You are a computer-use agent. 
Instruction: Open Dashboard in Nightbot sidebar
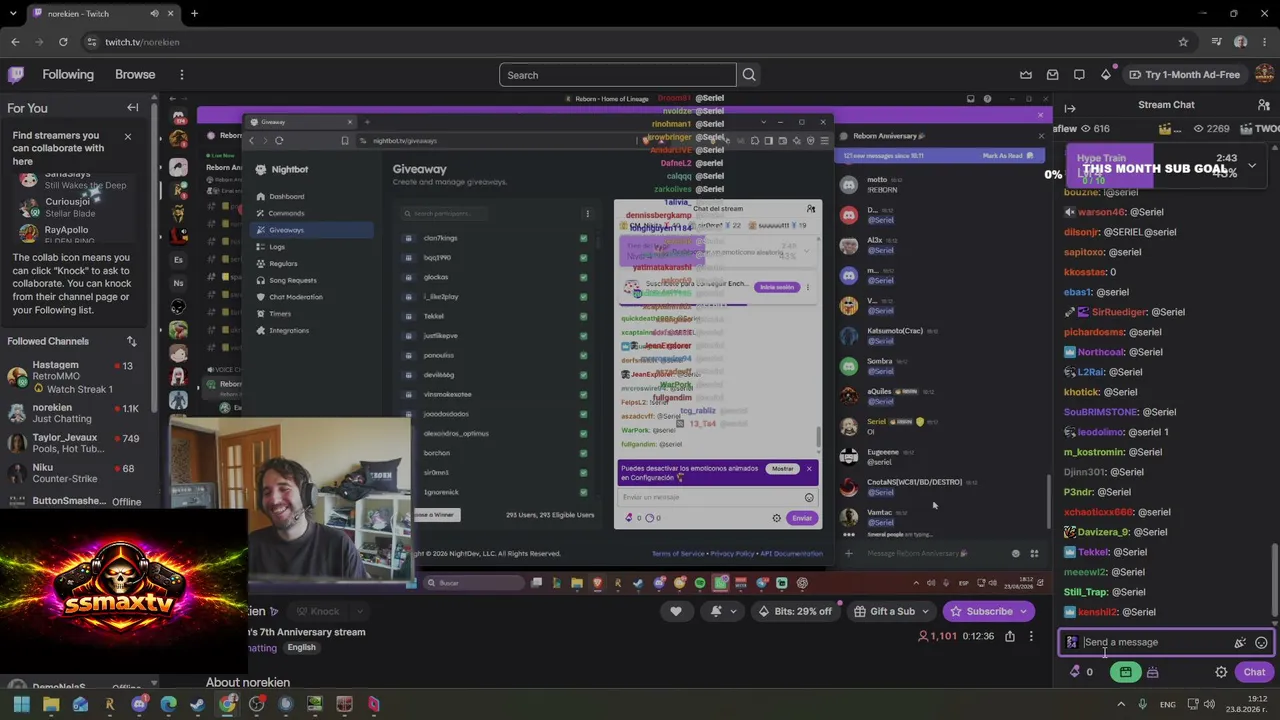point(286,196)
